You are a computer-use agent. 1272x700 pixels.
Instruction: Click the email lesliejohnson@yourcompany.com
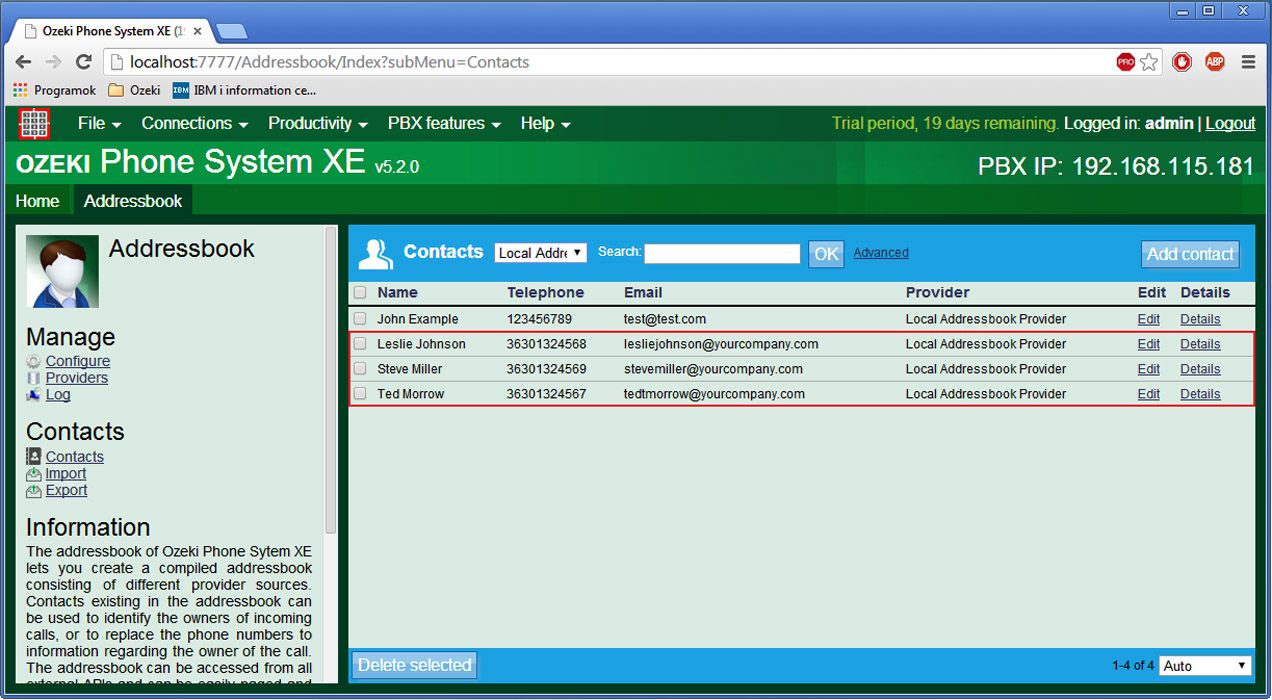click(721, 344)
